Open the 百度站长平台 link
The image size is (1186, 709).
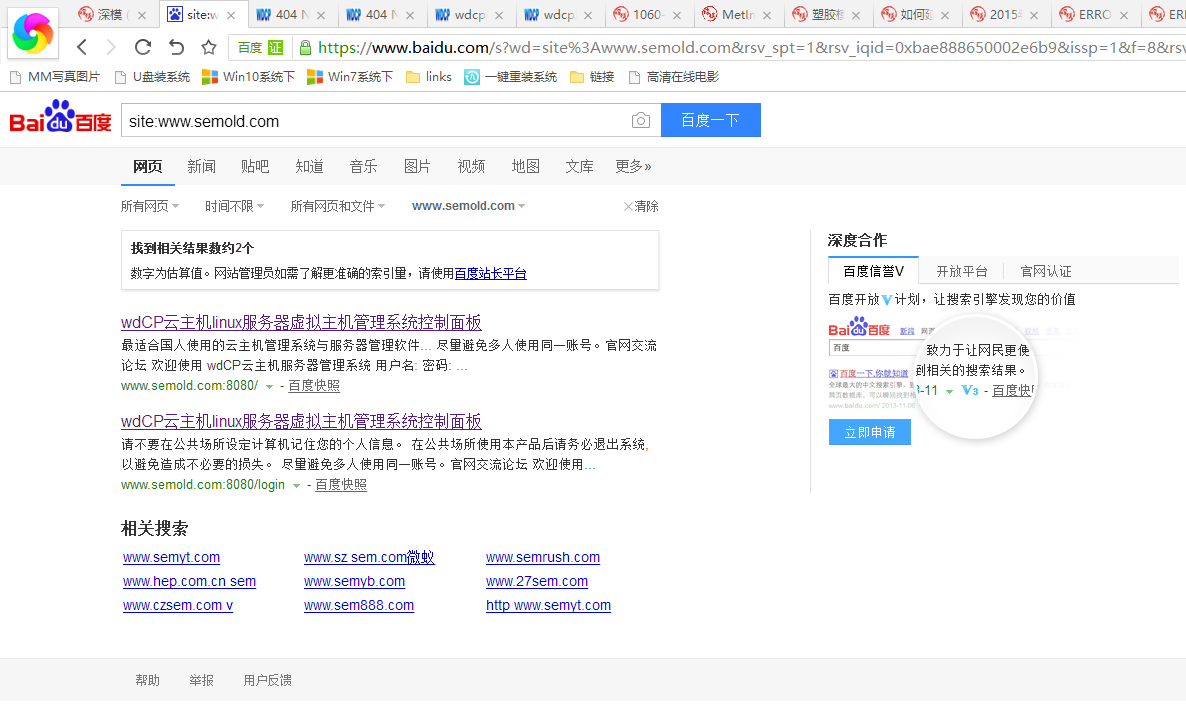point(490,273)
